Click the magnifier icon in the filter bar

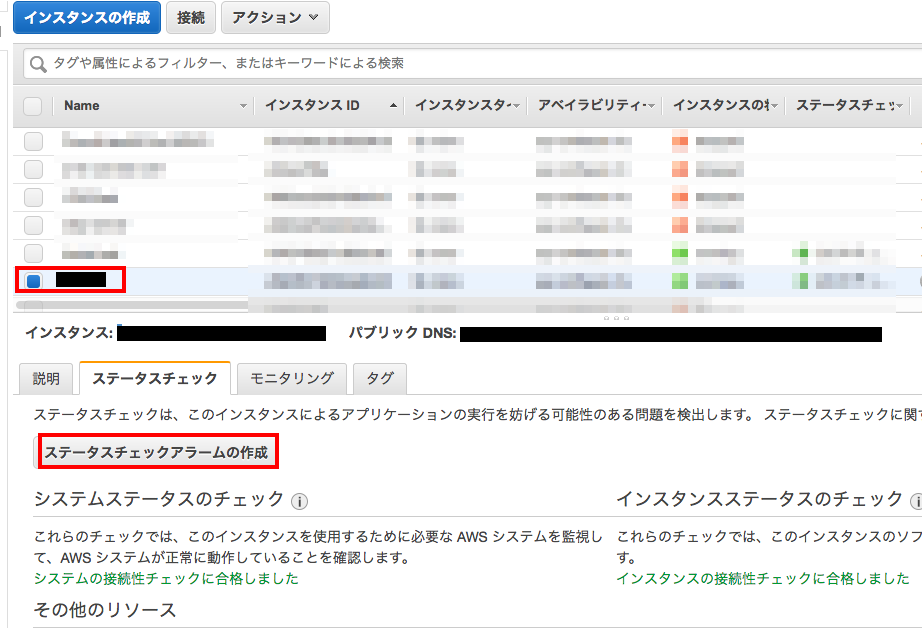click(x=39, y=64)
